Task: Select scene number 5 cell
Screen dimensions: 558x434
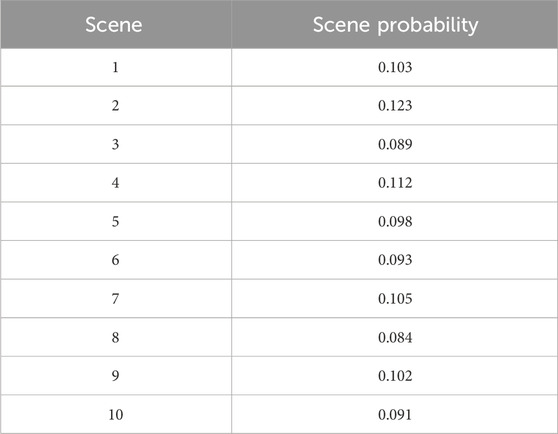Action: point(116,222)
